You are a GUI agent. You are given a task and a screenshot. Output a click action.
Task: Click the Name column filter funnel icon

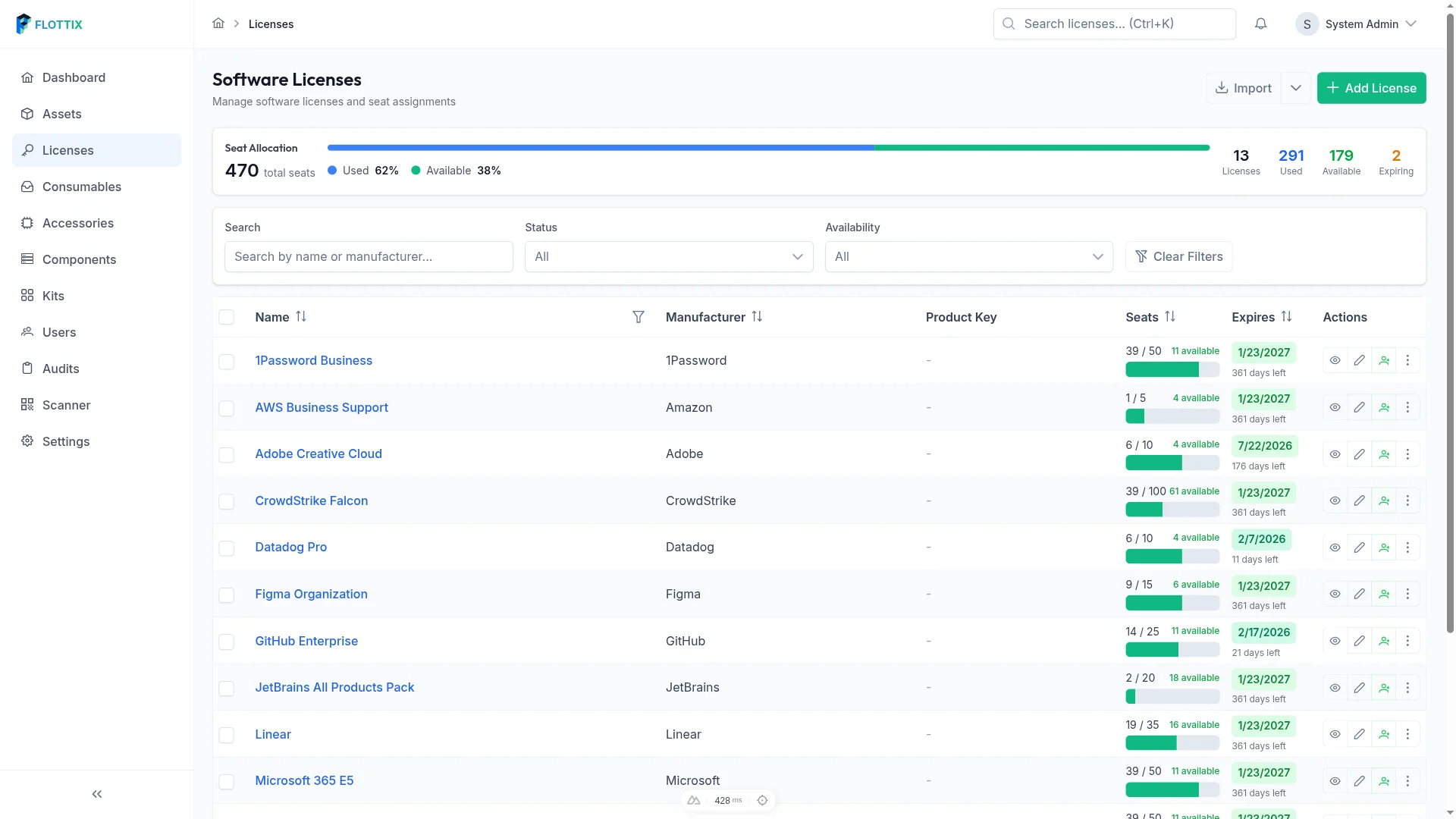(639, 317)
